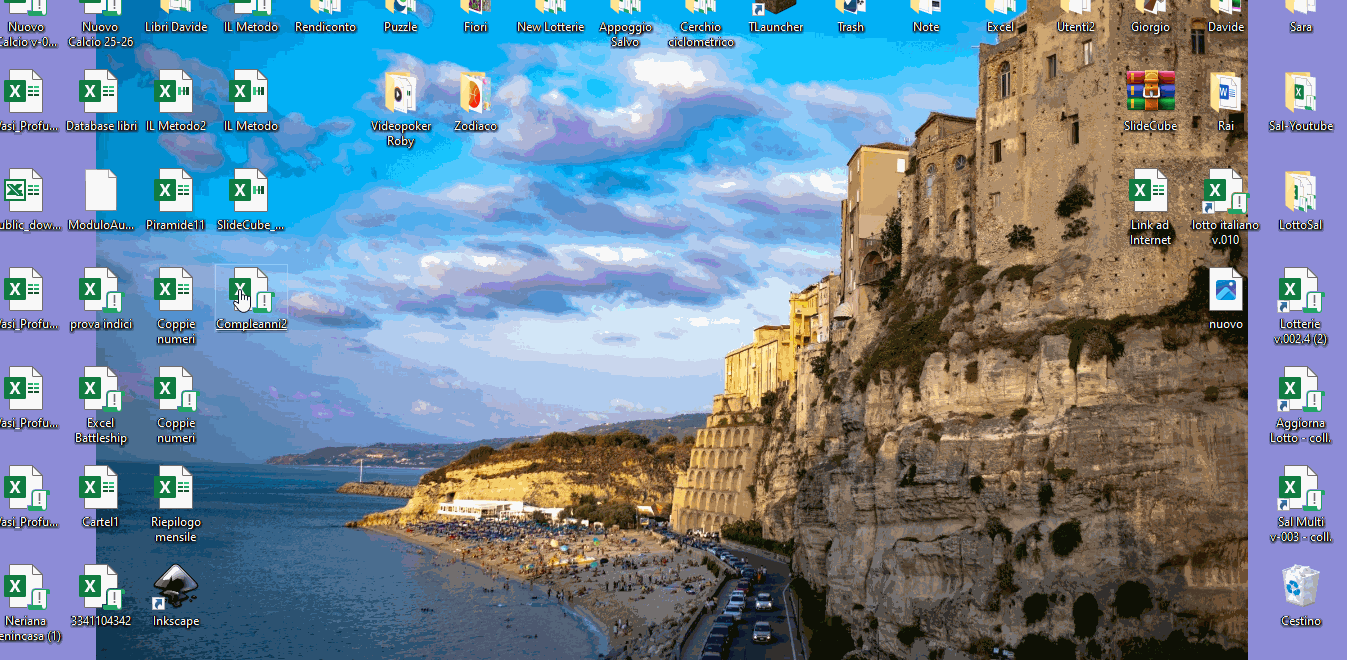Select Coppie numeri icon without warning badge
This screenshot has height=660, width=1347.
point(175,290)
